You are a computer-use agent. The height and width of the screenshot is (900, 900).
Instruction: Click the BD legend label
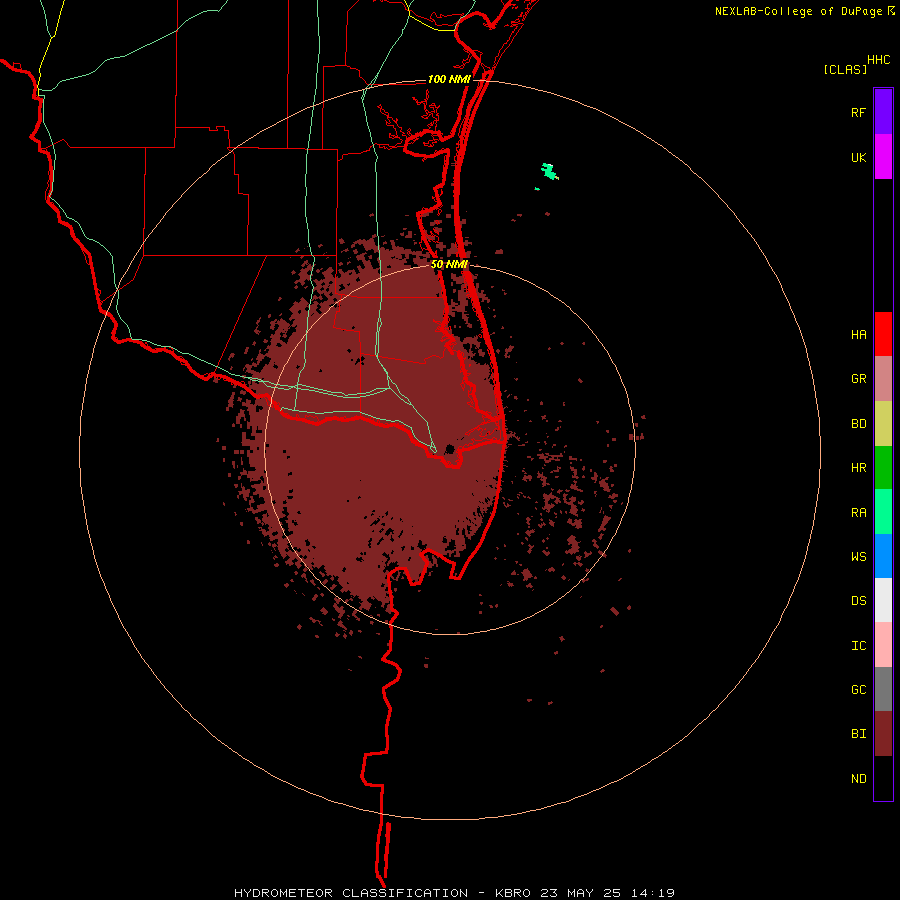click(x=858, y=424)
